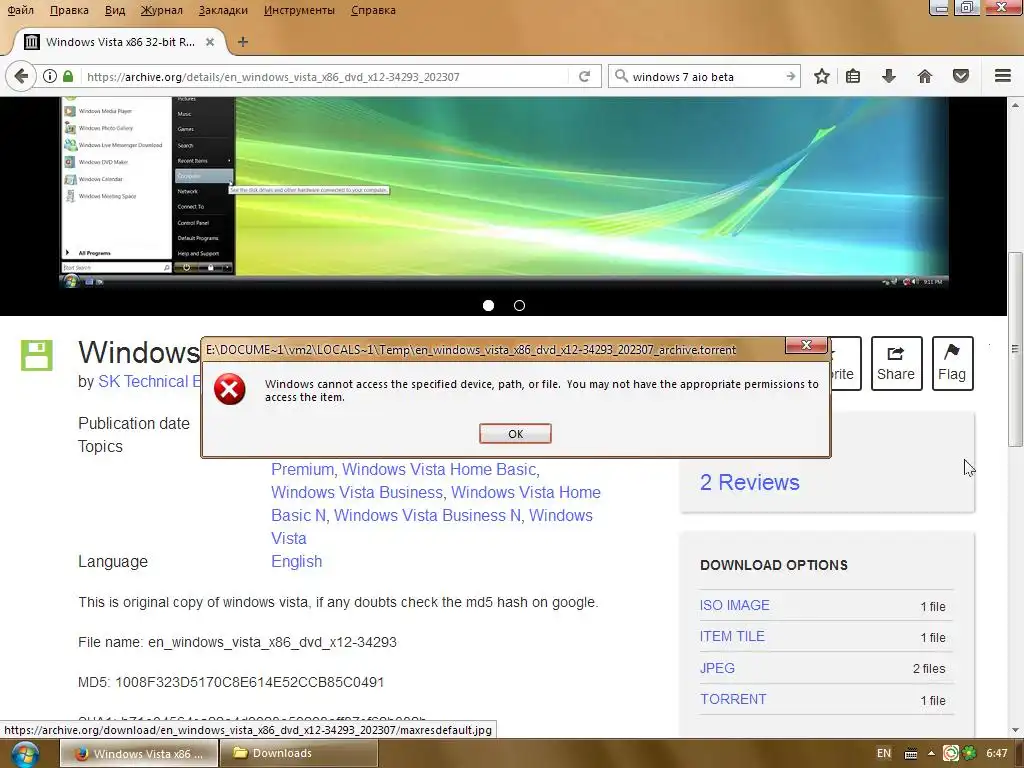Open the 2 Reviews link
This screenshot has height=768, width=1024.
750,482
